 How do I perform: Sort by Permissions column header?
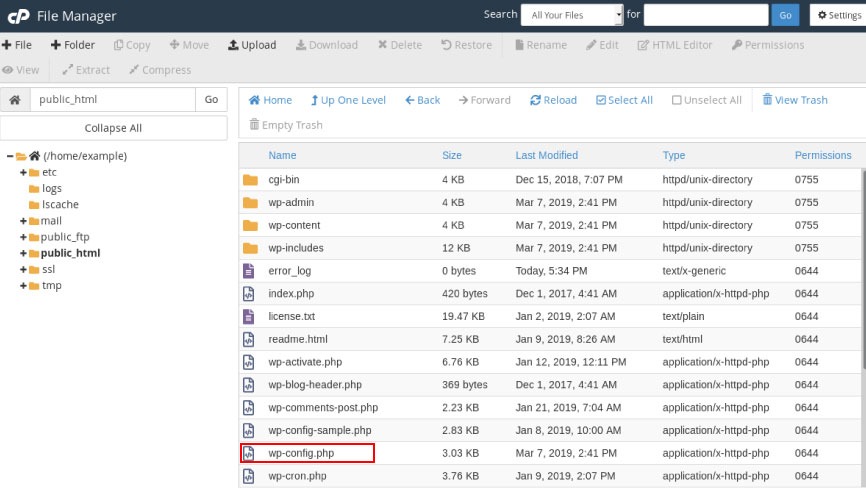tap(823, 155)
